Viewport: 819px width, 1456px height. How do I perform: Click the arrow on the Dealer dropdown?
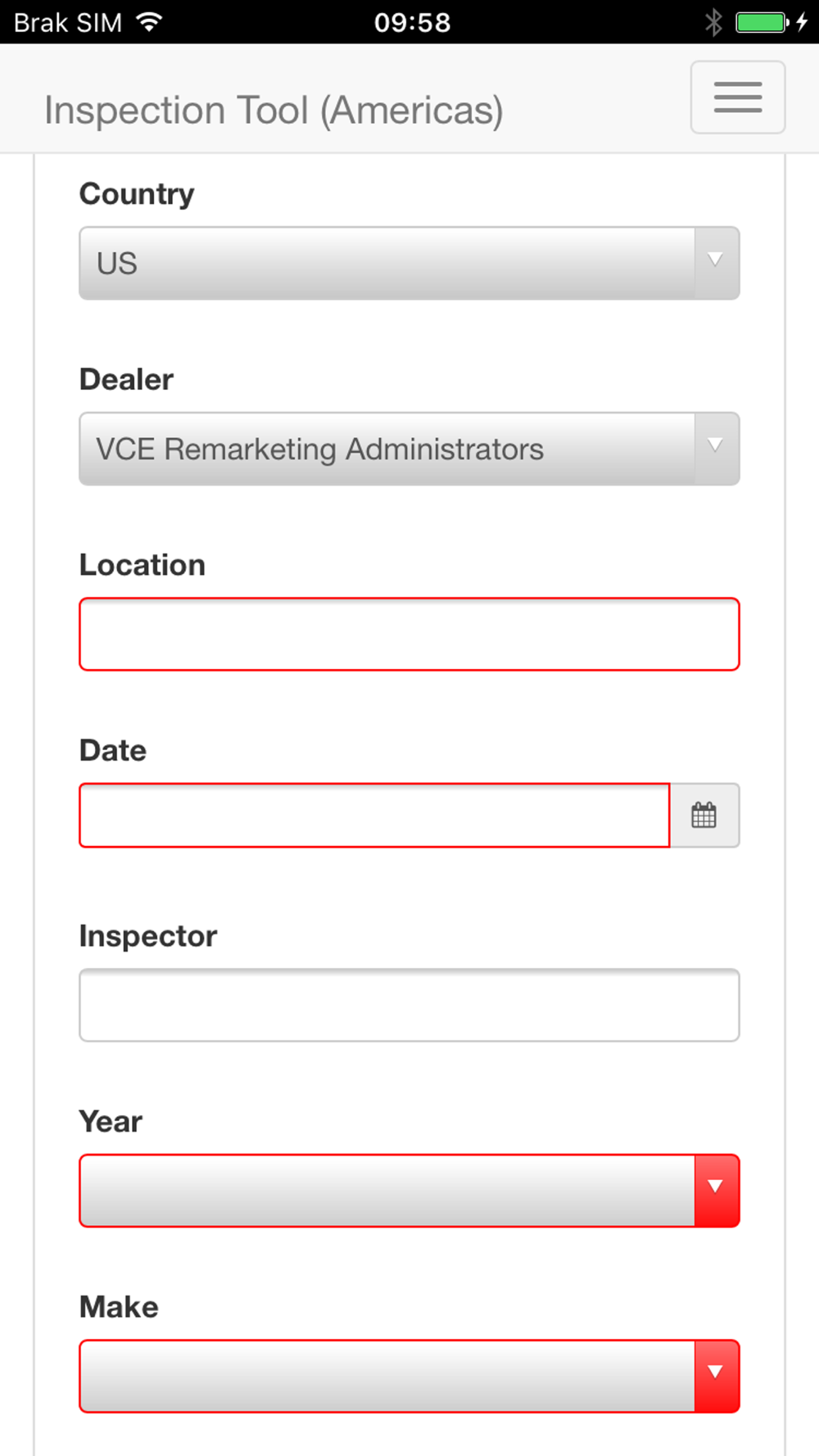716,449
